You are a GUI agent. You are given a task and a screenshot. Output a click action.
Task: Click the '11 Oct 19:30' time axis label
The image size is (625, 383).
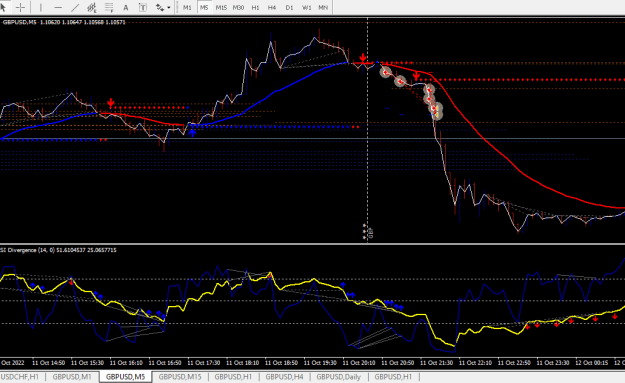point(320,363)
